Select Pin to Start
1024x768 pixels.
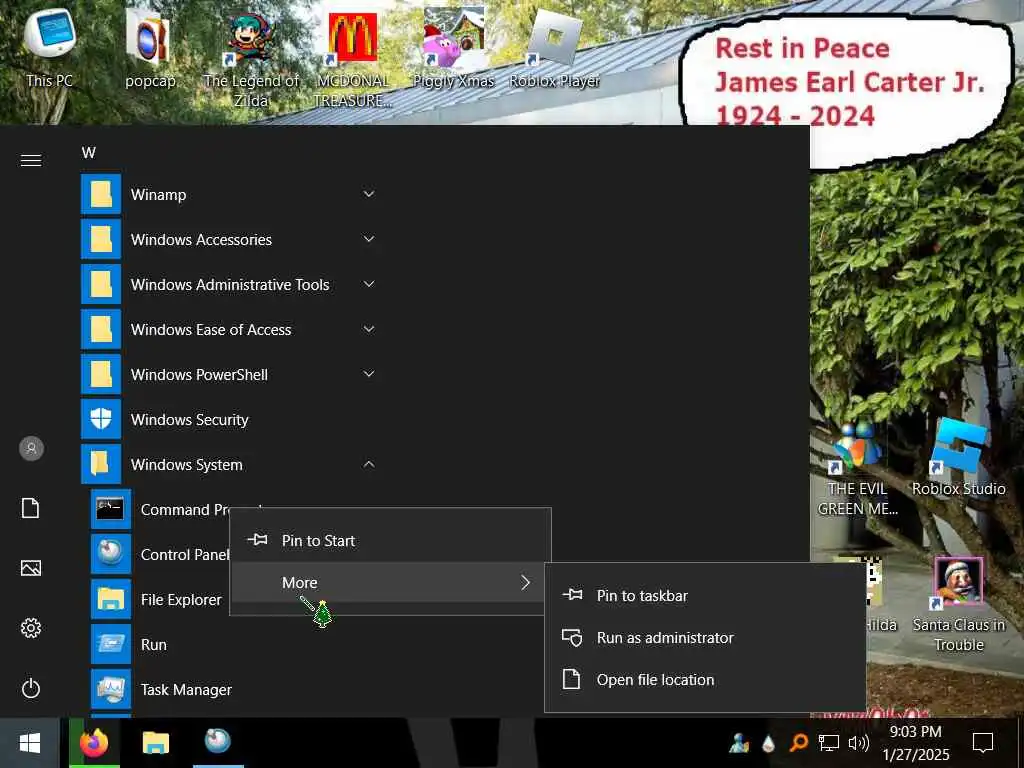pyautogui.click(x=390, y=541)
